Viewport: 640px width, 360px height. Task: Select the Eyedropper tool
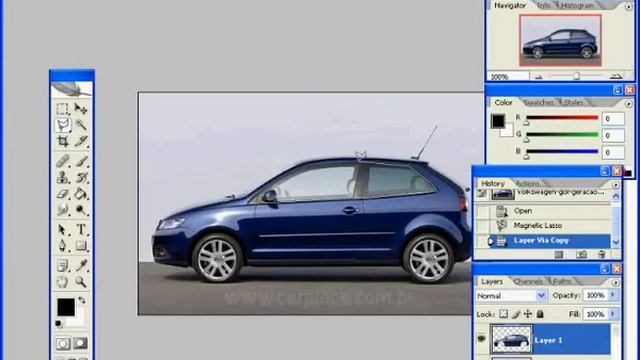pos(81,266)
